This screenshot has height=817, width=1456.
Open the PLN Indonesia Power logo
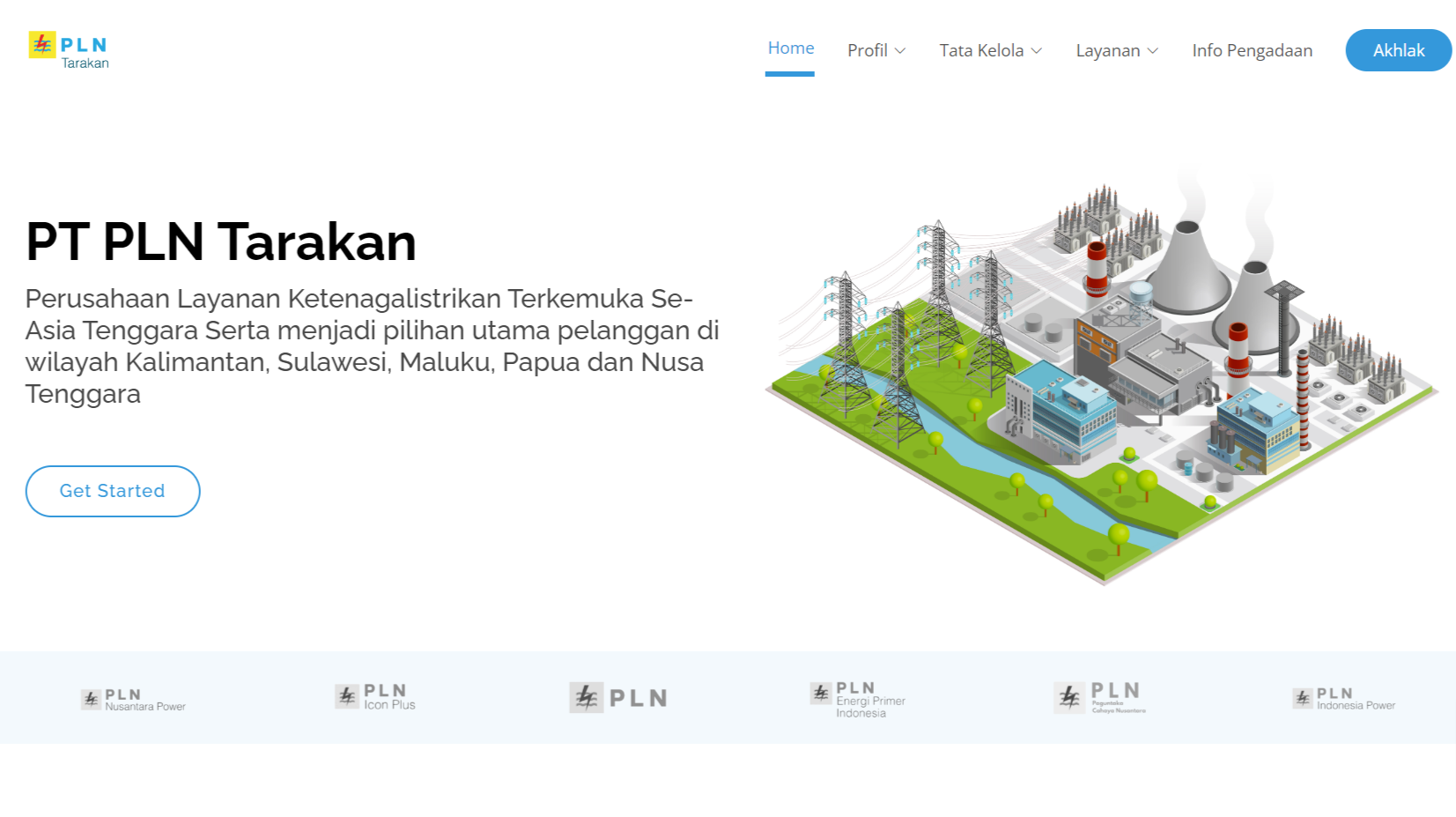[x=1343, y=699]
